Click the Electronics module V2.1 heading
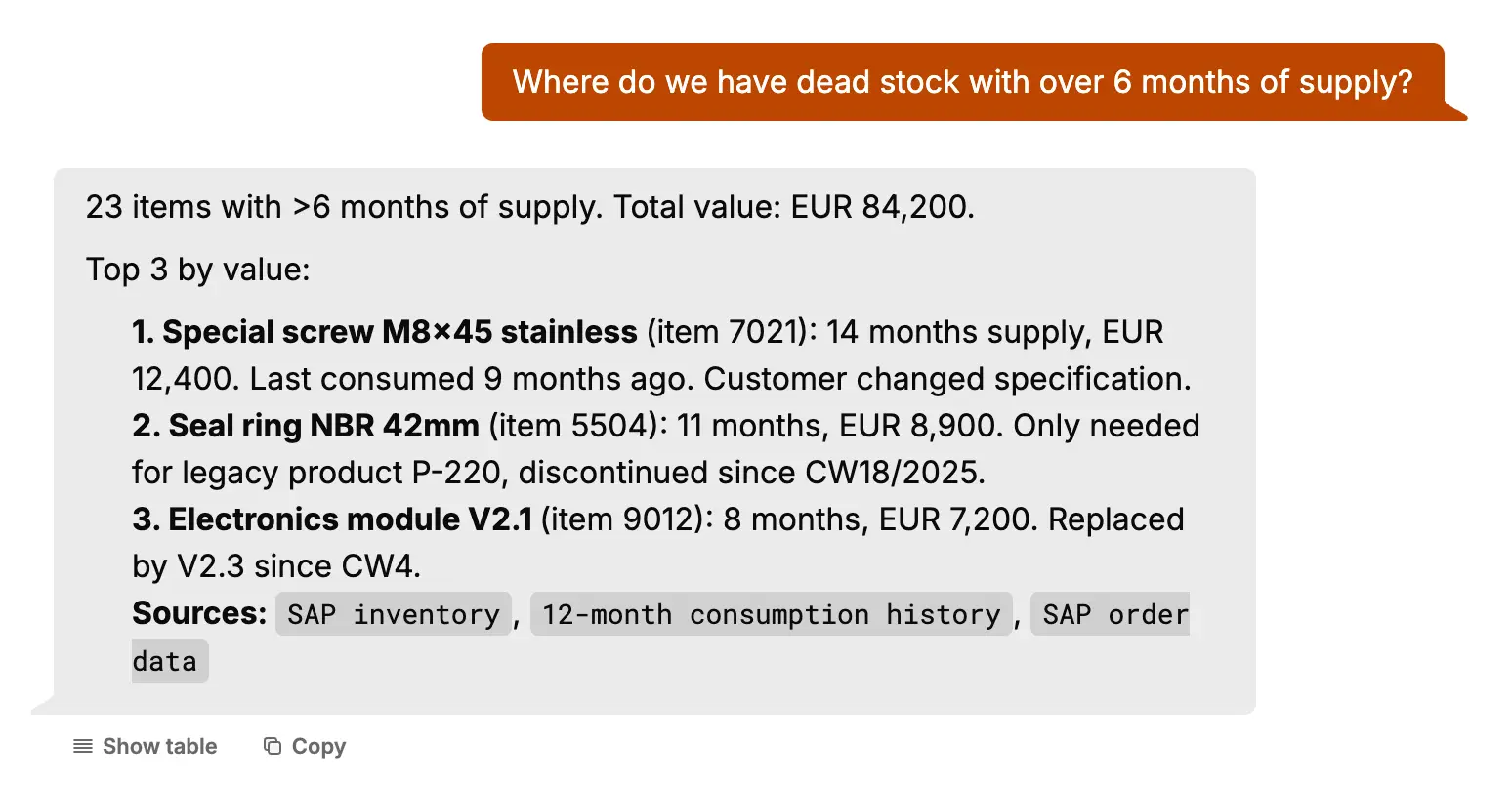Screen dimensions: 1512x789 click(350, 519)
